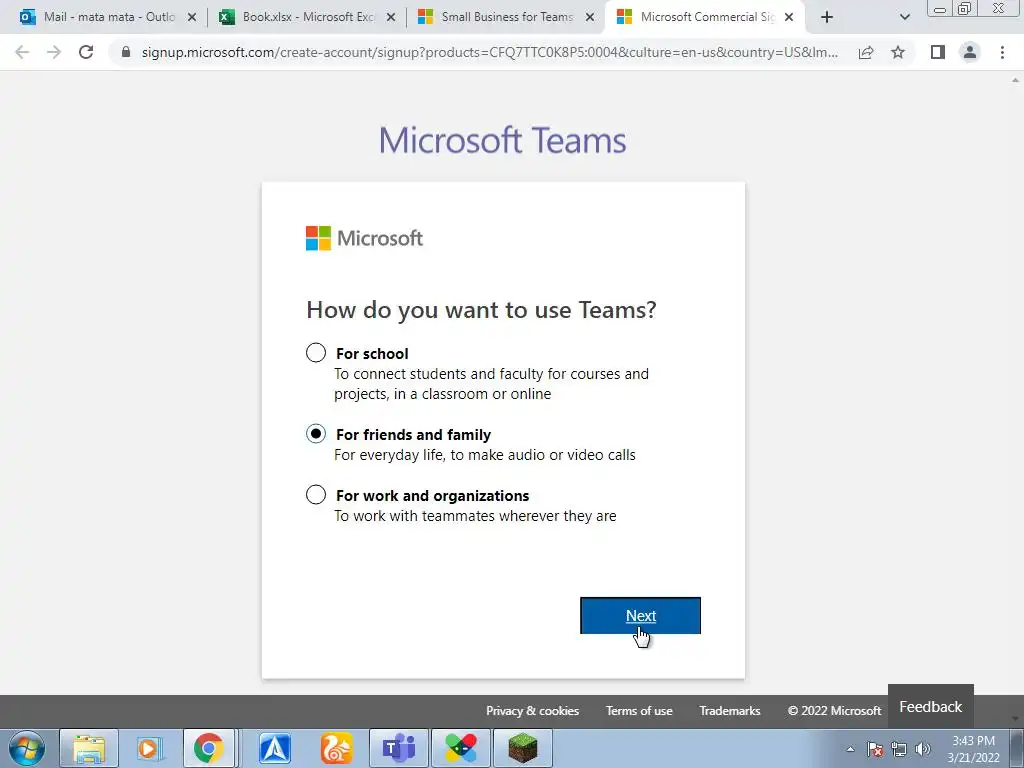Open the network status tray icon
Screen dimensions: 1024x768
tap(899, 749)
